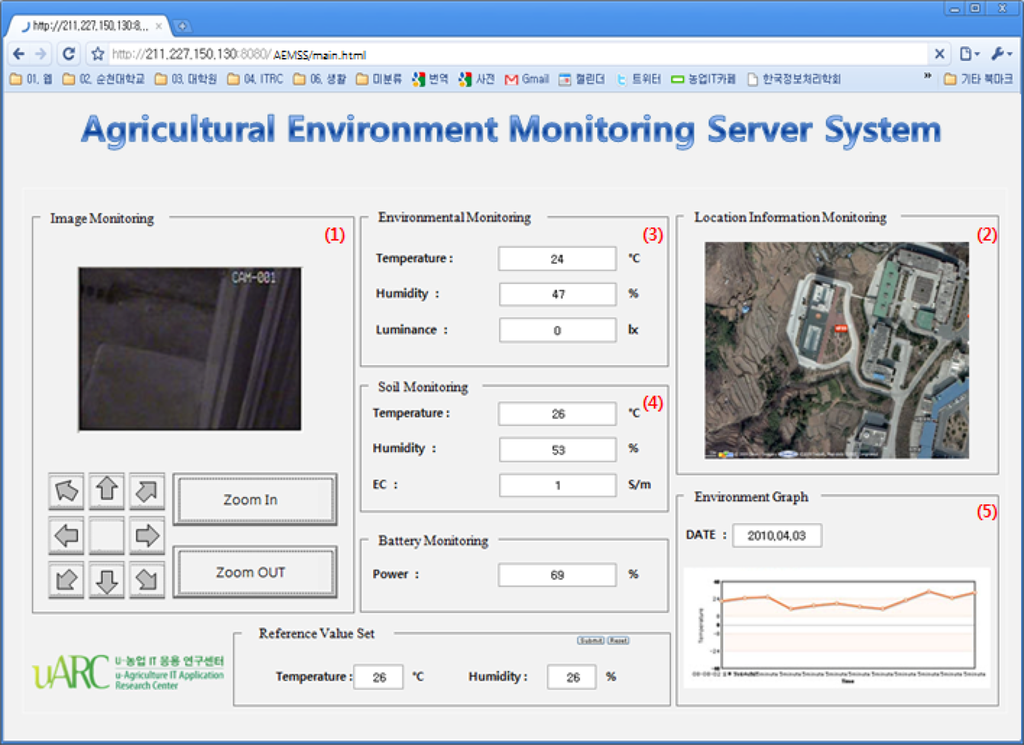This screenshot has width=1024, height=745.
Task: Click the Environment Graph DATE field
Action: pos(777,536)
